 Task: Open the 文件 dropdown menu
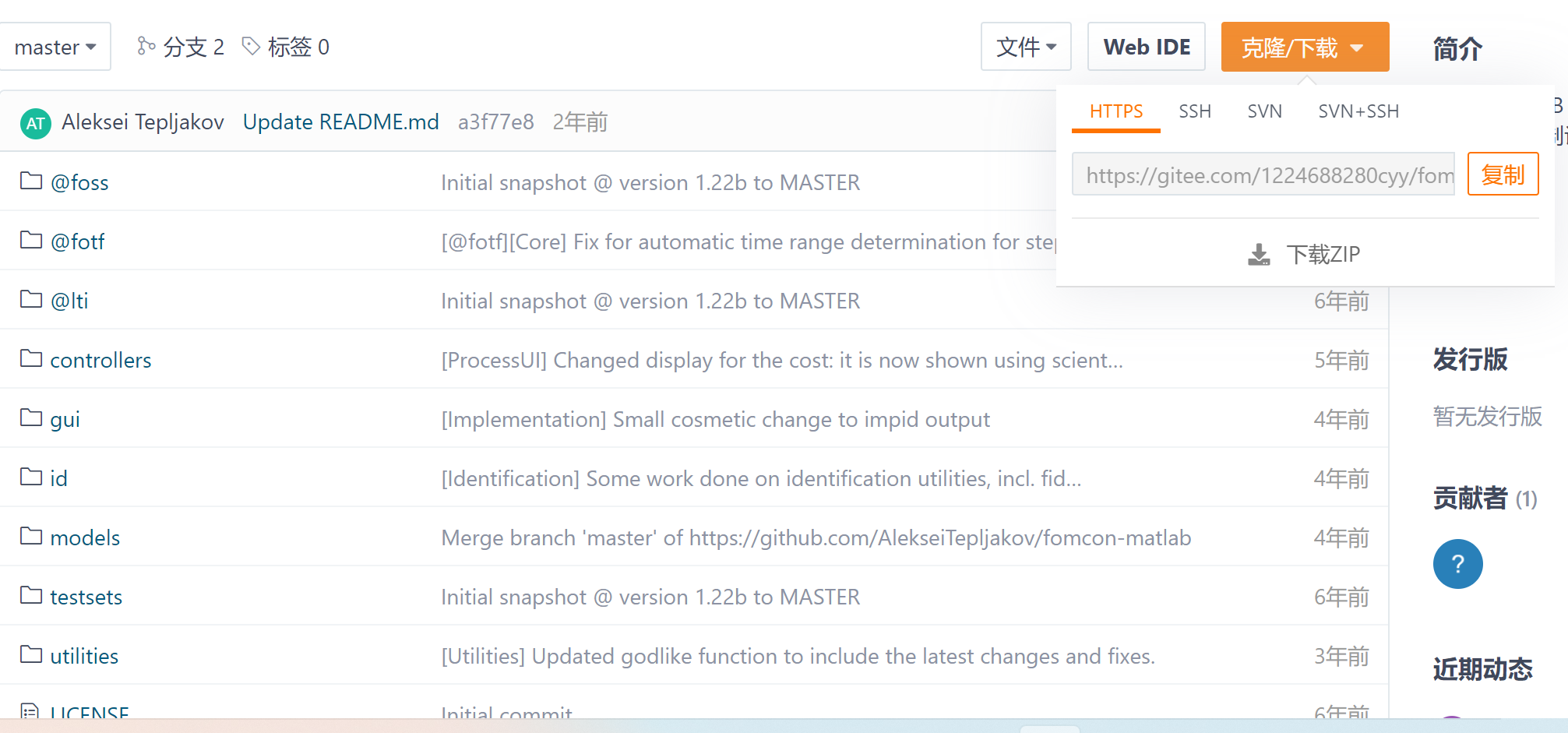[1026, 47]
